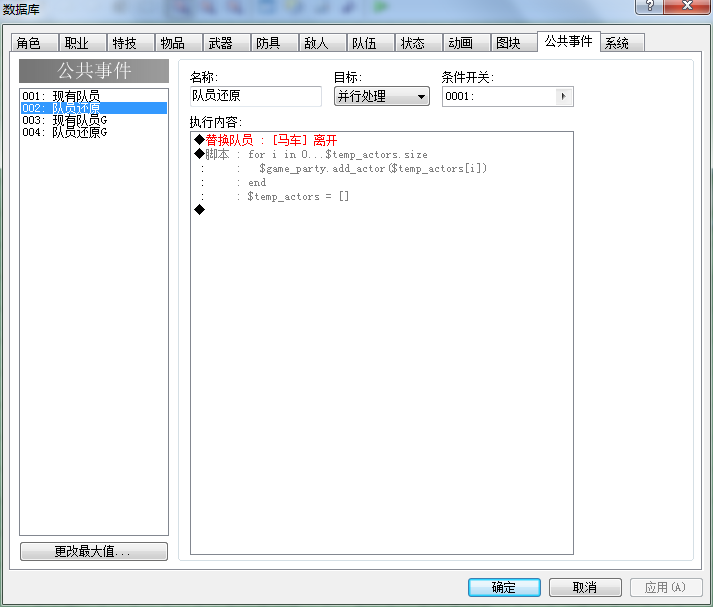Go to the 动画 tab
Image resolution: width=713 pixels, height=607 pixels.
click(x=467, y=43)
